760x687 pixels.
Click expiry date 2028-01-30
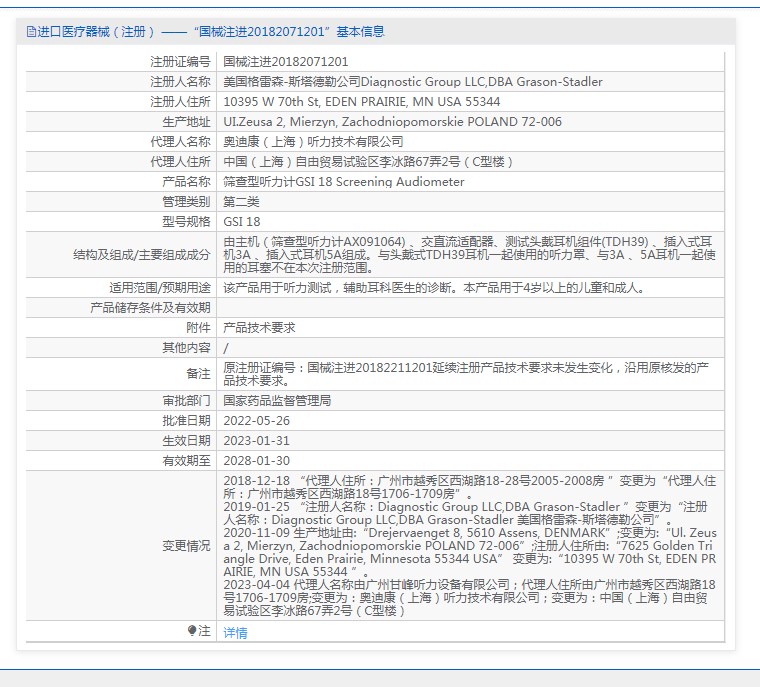click(x=256, y=461)
